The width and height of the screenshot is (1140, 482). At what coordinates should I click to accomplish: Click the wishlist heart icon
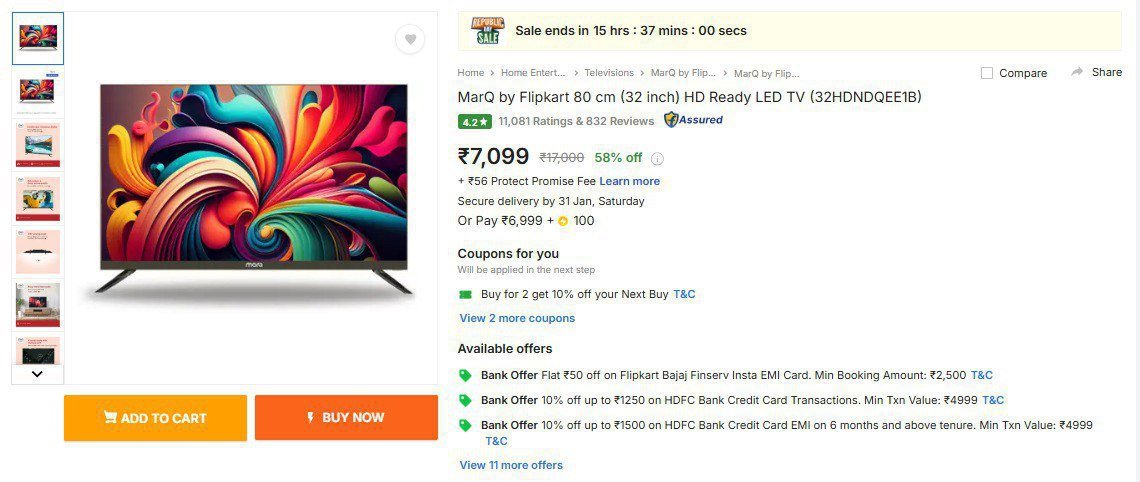pyautogui.click(x=410, y=39)
